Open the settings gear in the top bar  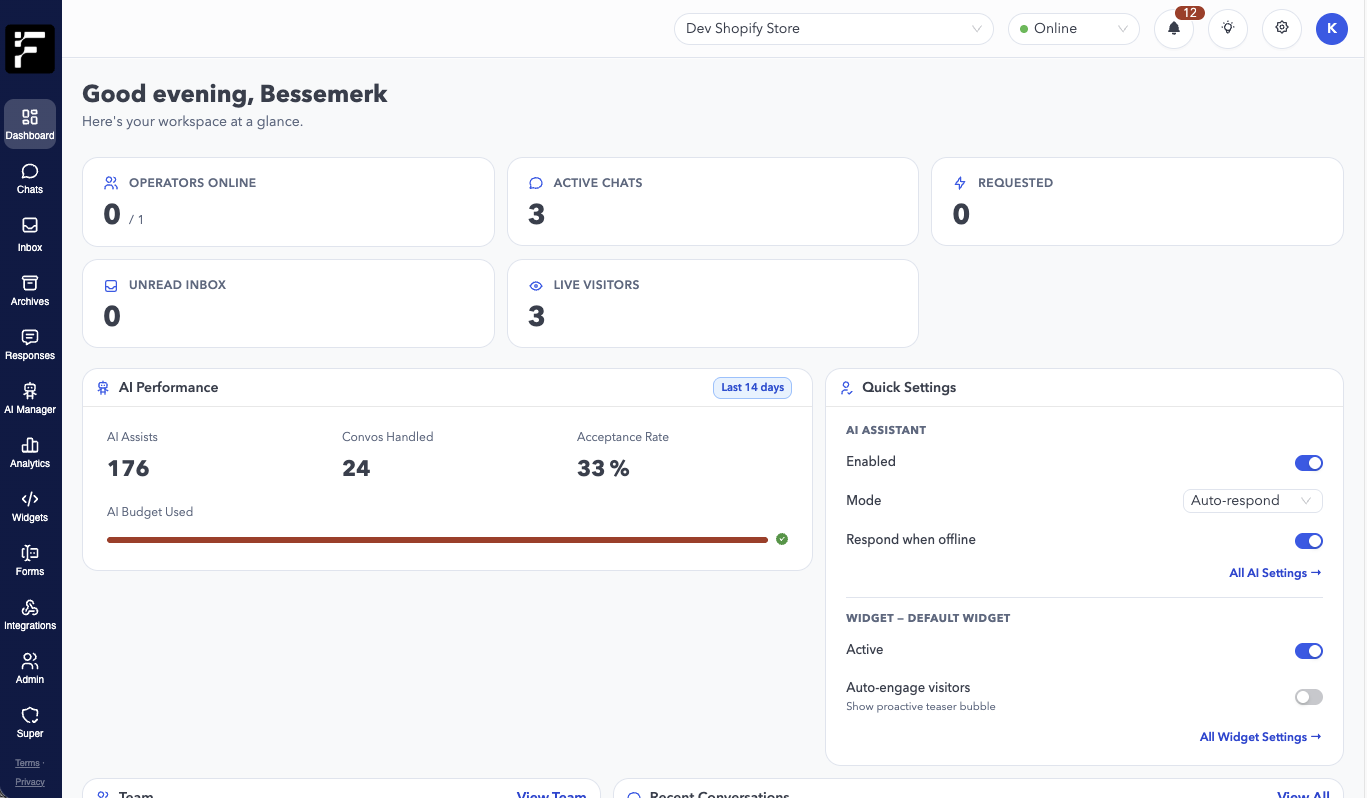click(x=1281, y=29)
